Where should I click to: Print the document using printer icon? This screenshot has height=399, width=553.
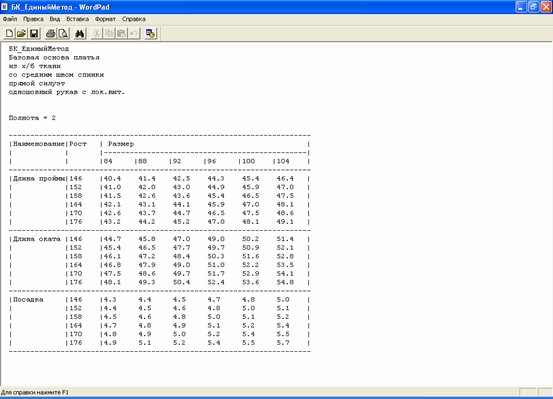51,34
